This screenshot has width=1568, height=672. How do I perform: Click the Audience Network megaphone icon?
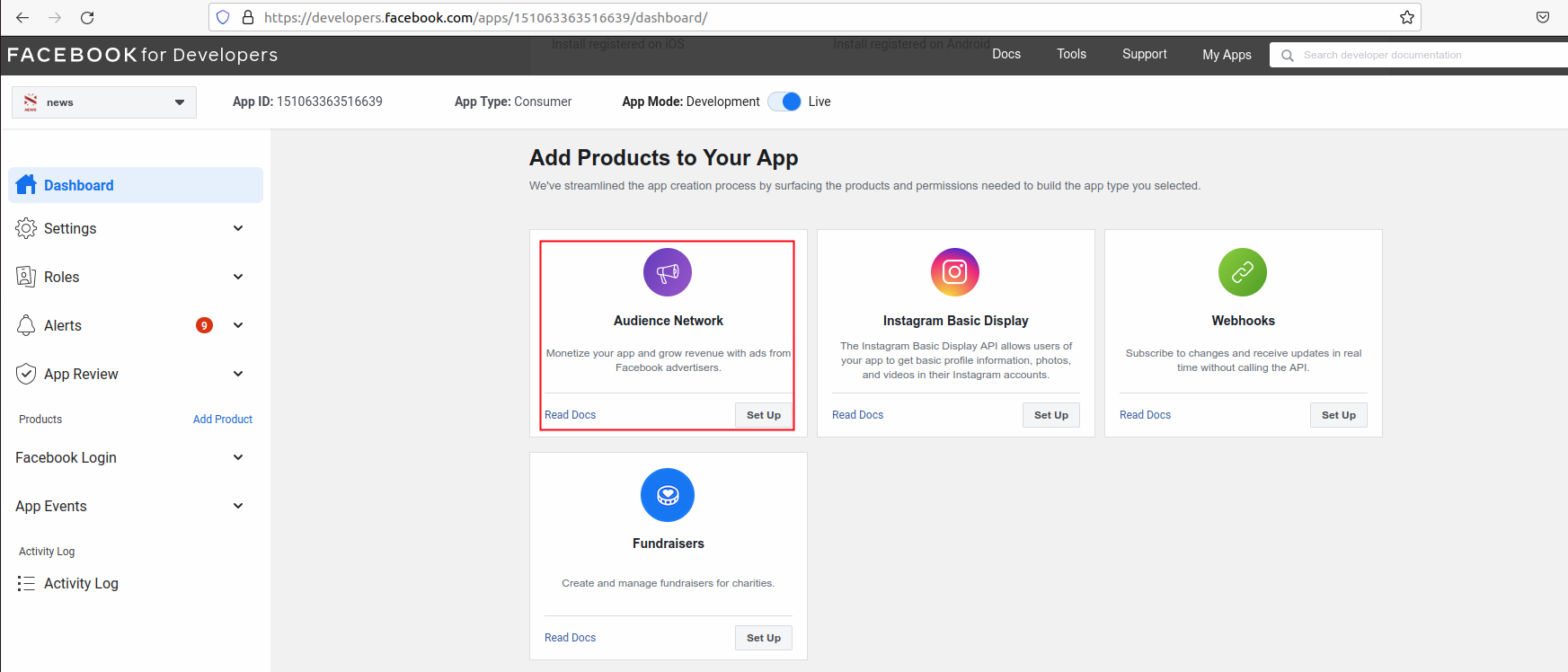[x=668, y=272]
